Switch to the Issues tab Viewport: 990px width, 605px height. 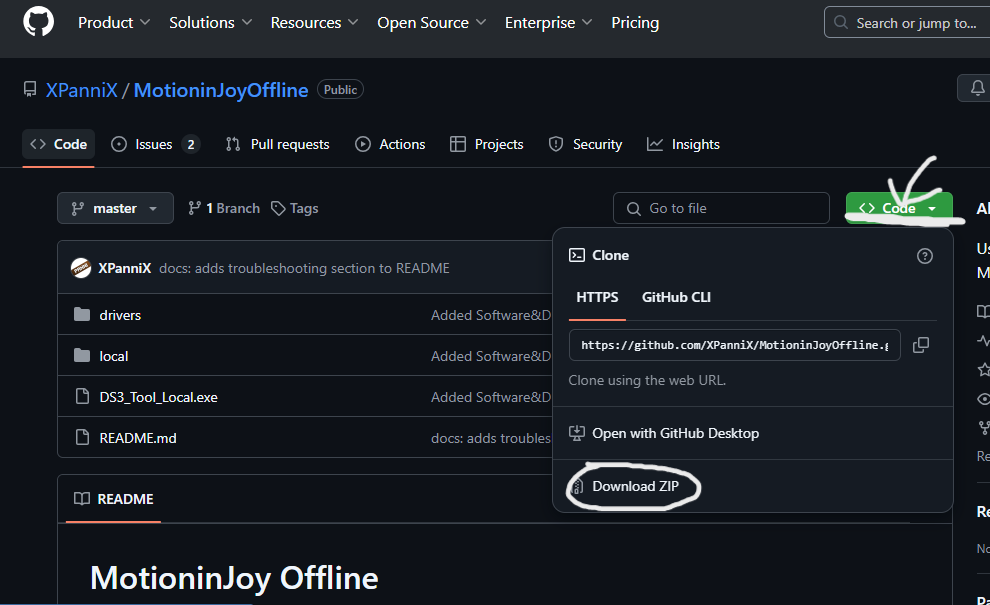click(155, 144)
